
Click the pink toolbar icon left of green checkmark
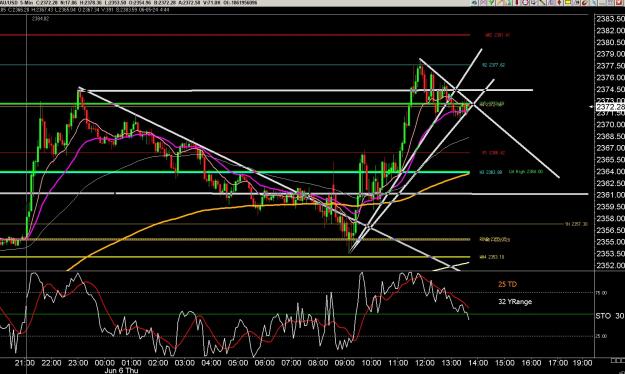(x=482, y=2)
